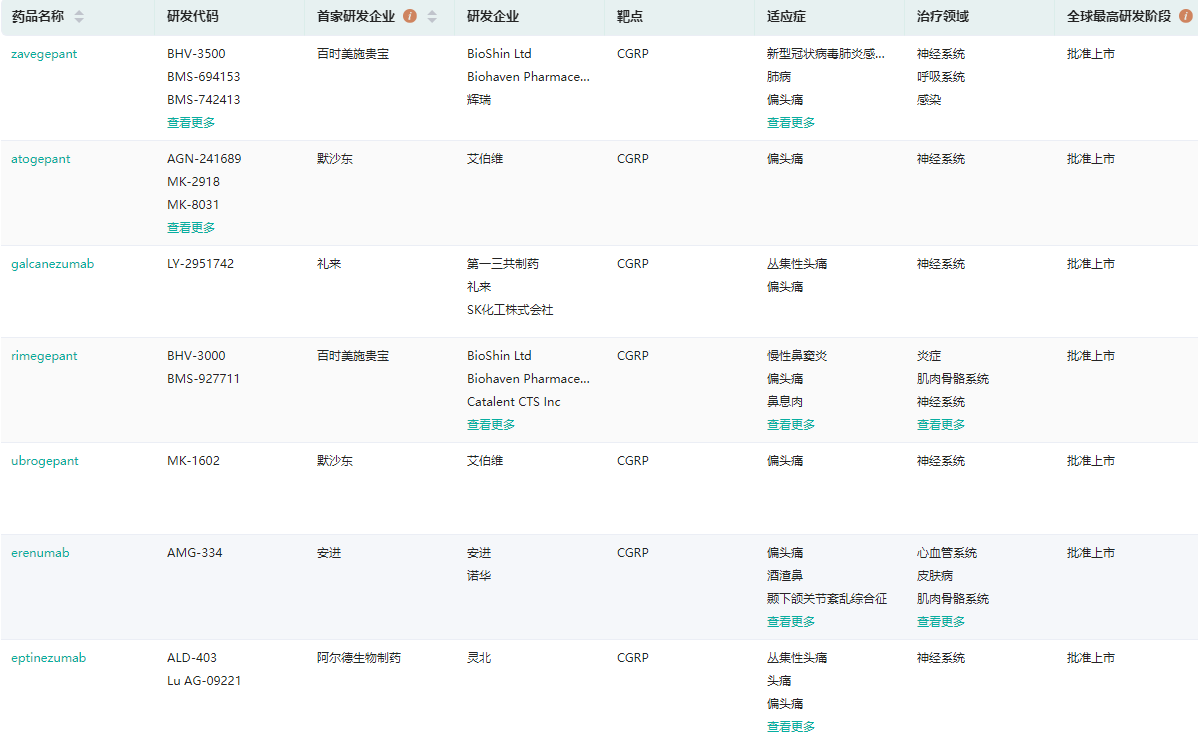Expand more 治疗领域 for rimegepant
1198x736 pixels.
click(941, 425)
